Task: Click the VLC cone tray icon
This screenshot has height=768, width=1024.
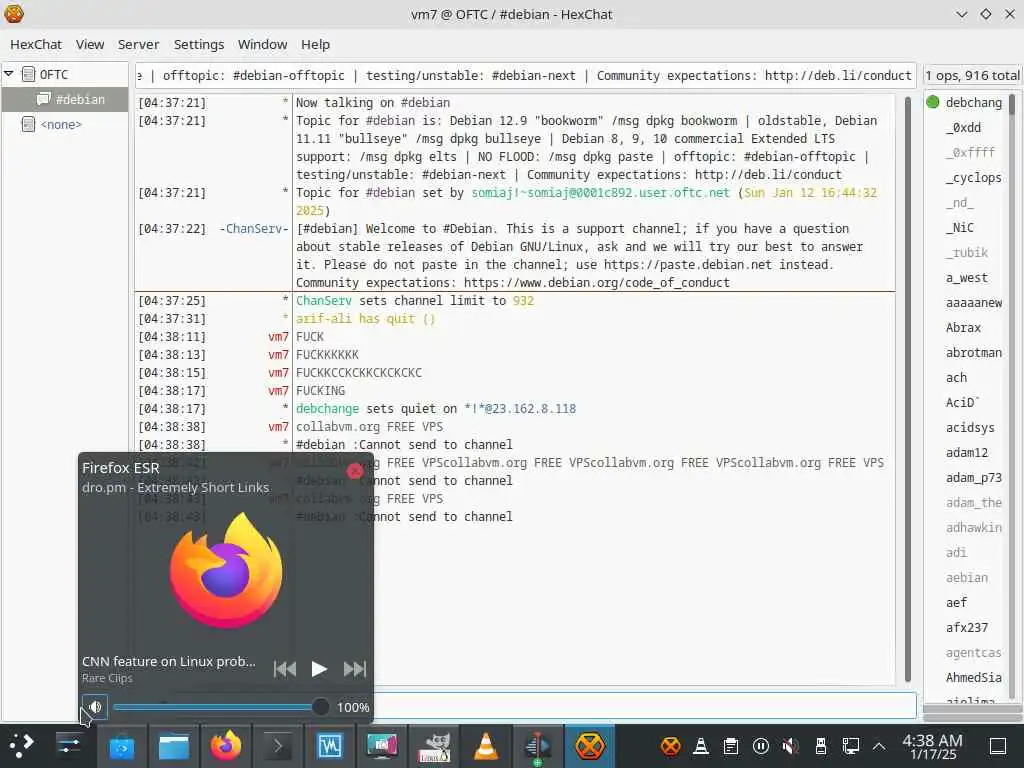Action: (x=701, y=745)
